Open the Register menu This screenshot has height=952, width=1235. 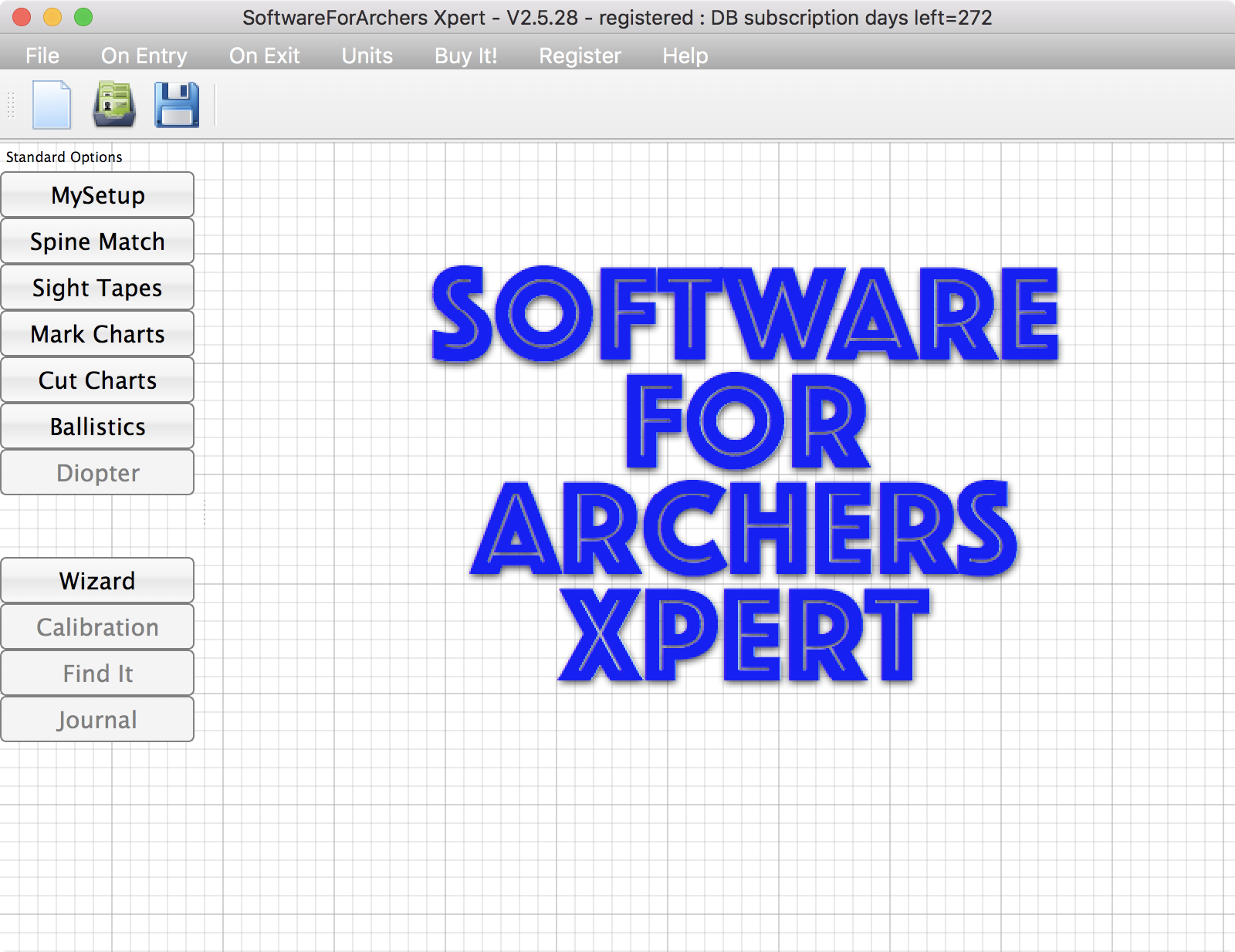pos(580,56)
